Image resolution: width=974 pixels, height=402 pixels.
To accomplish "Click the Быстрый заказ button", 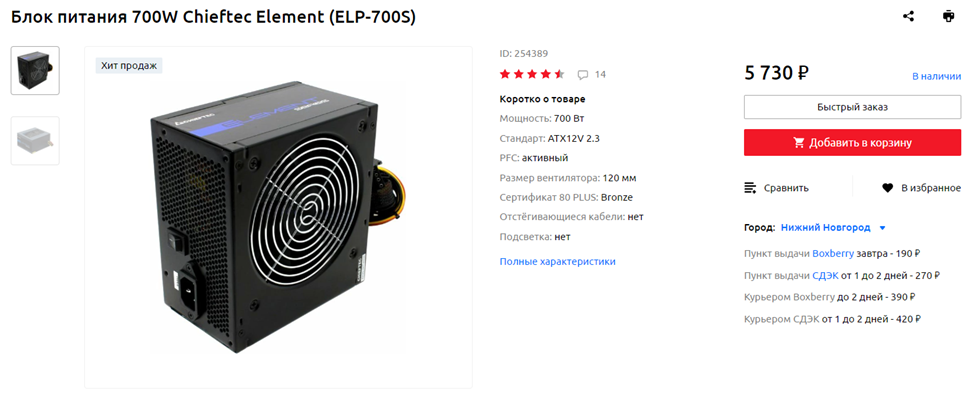I will tap(852, 107).
